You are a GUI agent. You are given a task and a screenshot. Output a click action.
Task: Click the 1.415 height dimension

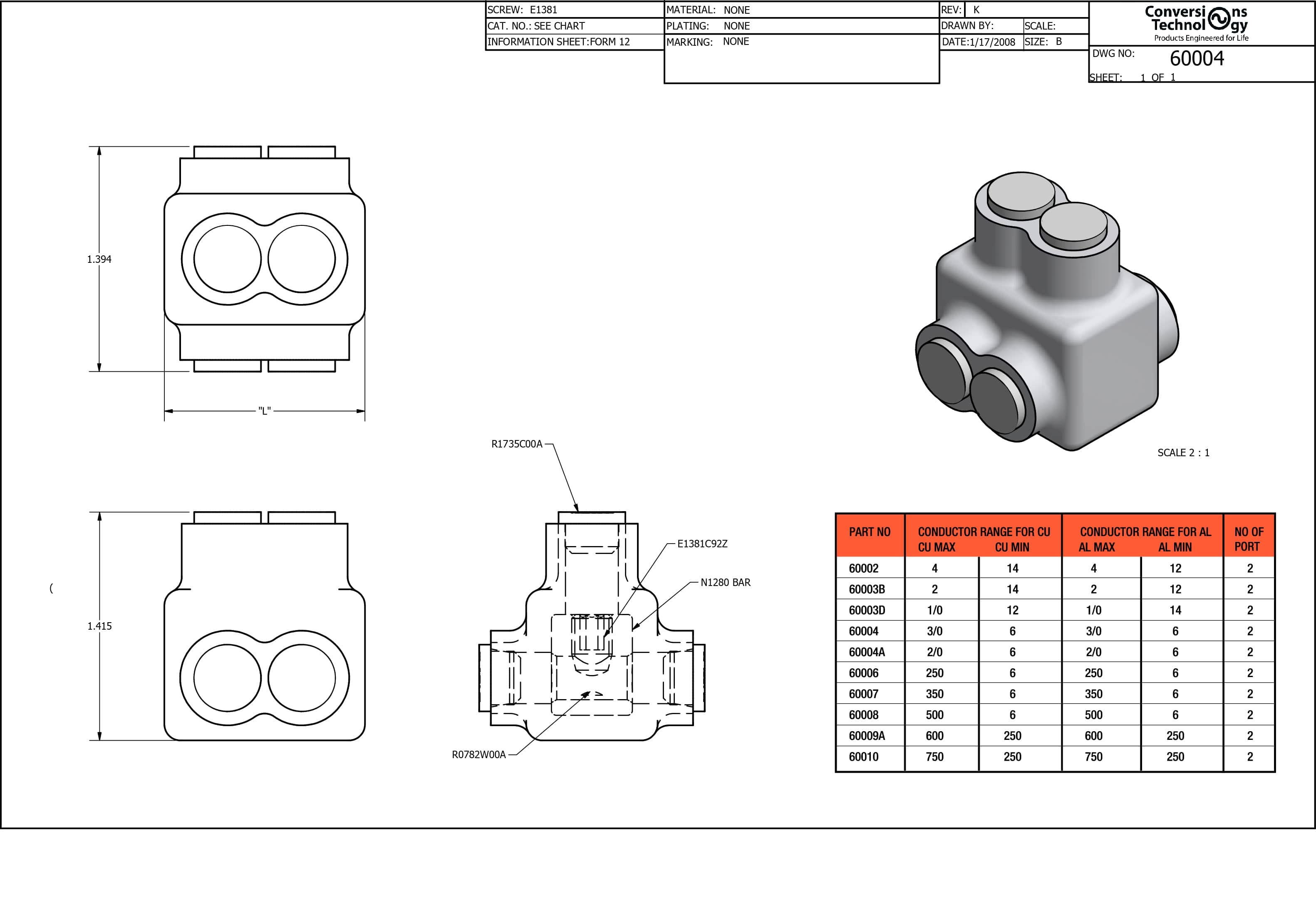pos(100,626)
